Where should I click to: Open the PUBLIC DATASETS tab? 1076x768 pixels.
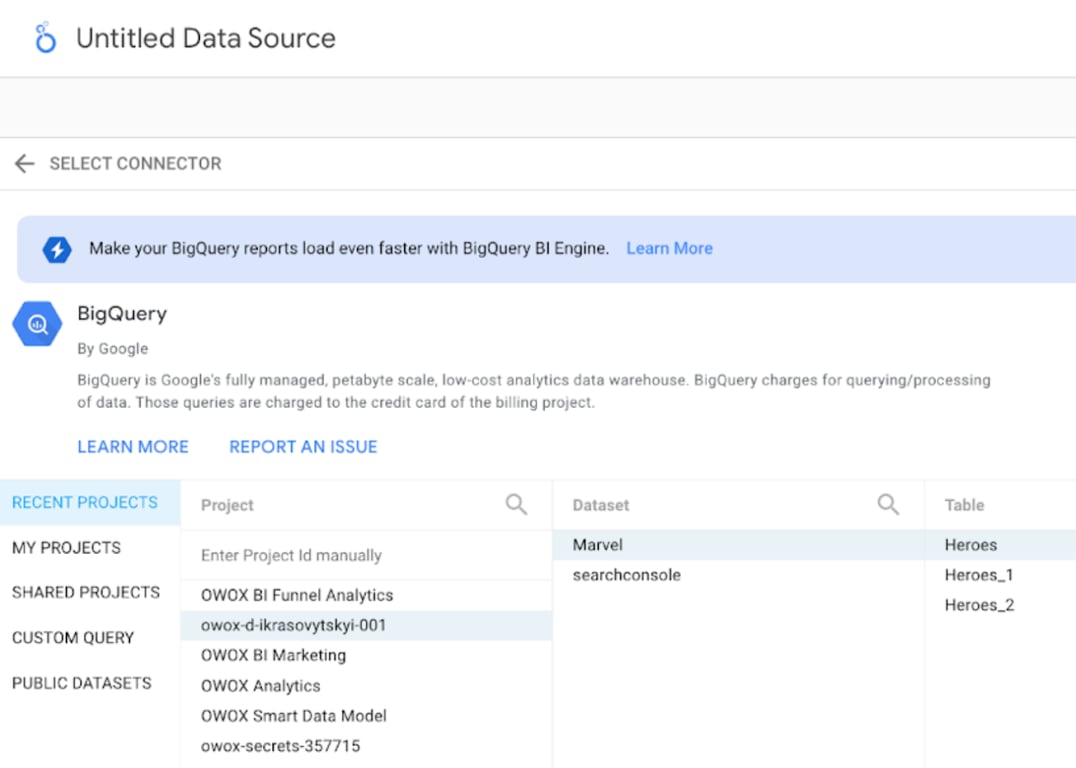[82, 683]
